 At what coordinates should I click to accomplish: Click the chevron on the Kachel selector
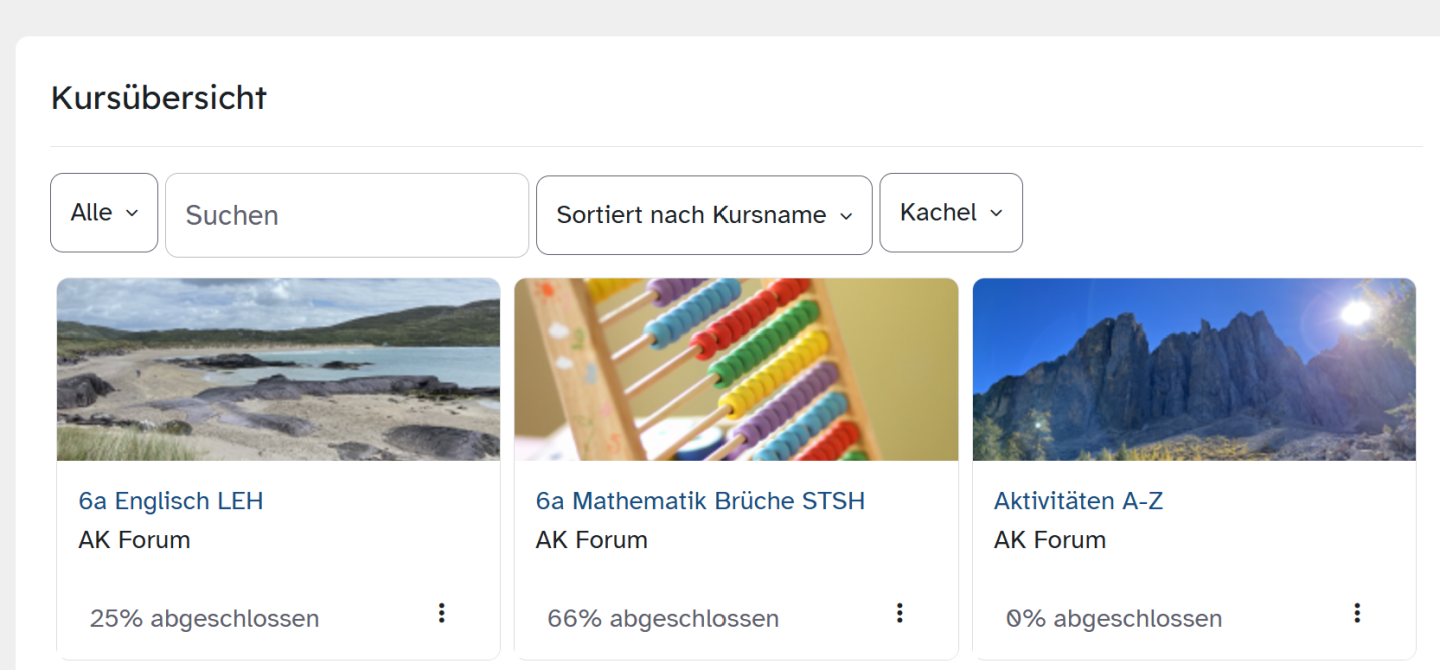pos(996,213)
